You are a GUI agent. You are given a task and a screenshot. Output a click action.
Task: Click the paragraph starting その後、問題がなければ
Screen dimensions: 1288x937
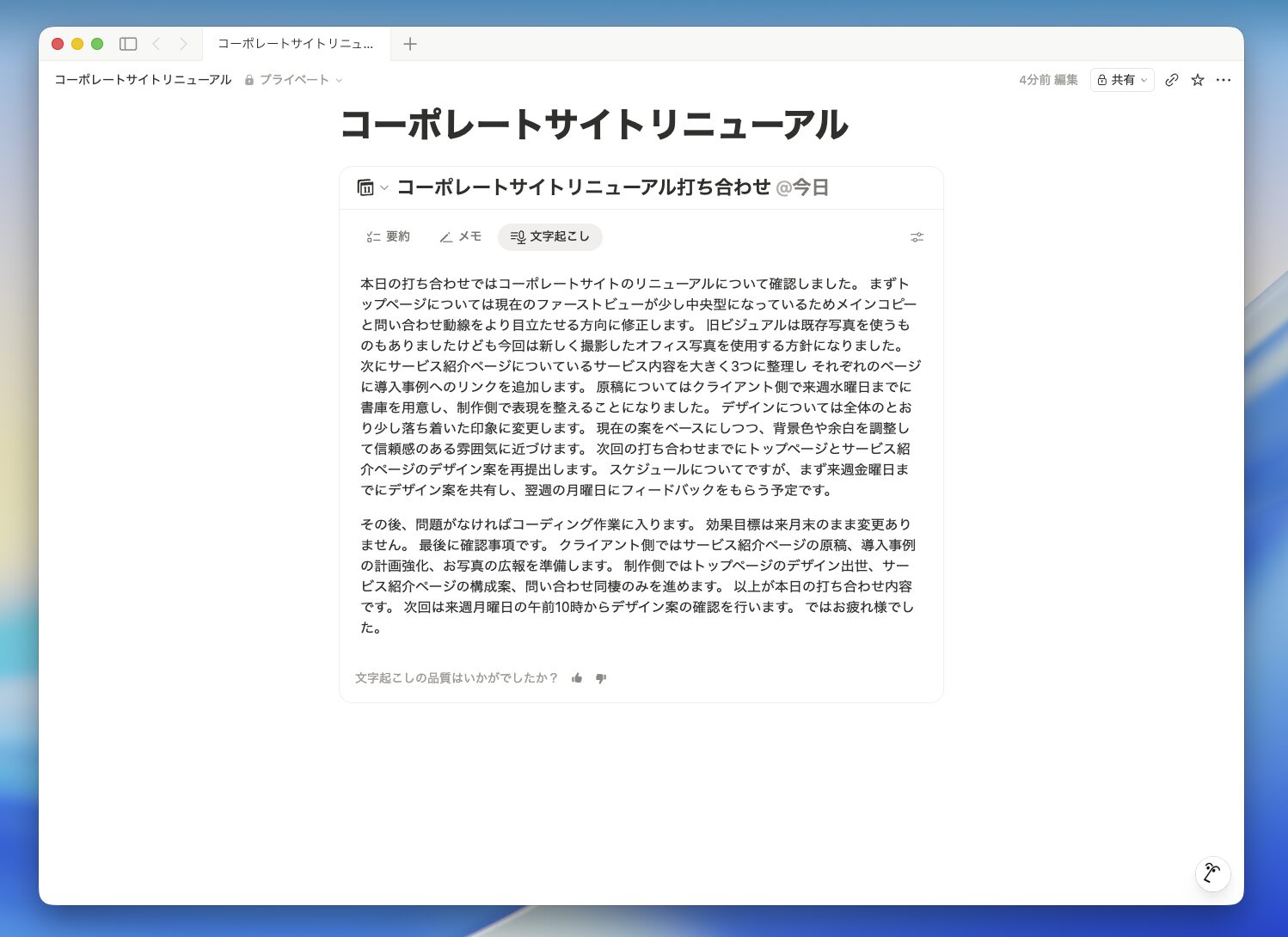(638, 576)
